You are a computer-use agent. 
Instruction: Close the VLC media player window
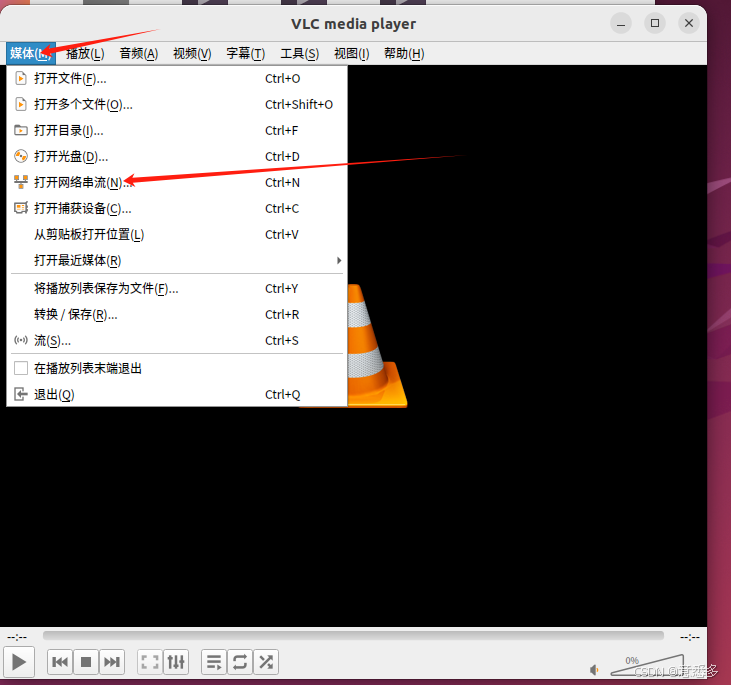click(x=689, y=23)
